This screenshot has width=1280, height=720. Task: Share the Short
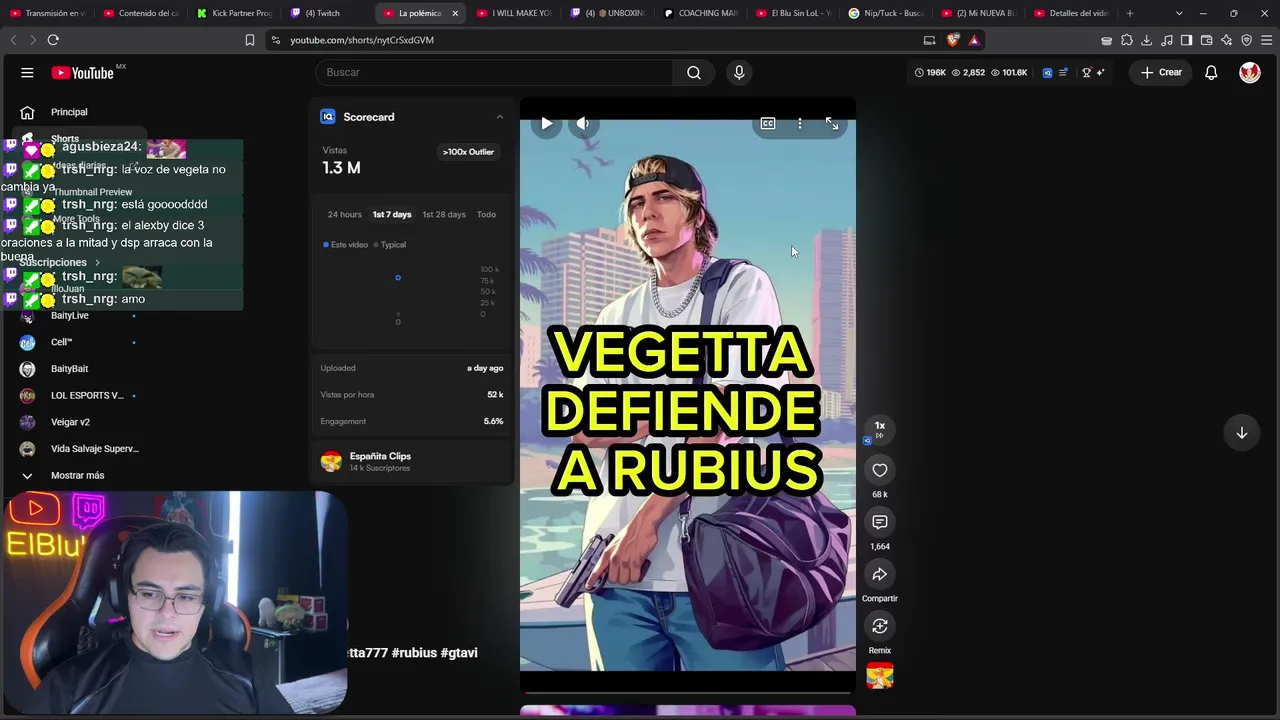[880, 574]
